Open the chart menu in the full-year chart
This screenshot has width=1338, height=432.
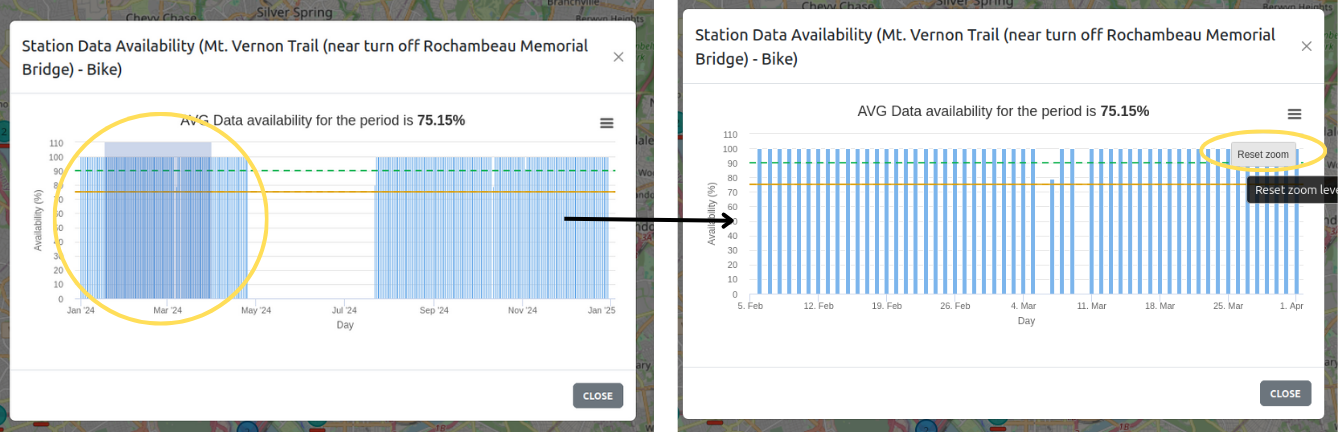tap(606, 123)
